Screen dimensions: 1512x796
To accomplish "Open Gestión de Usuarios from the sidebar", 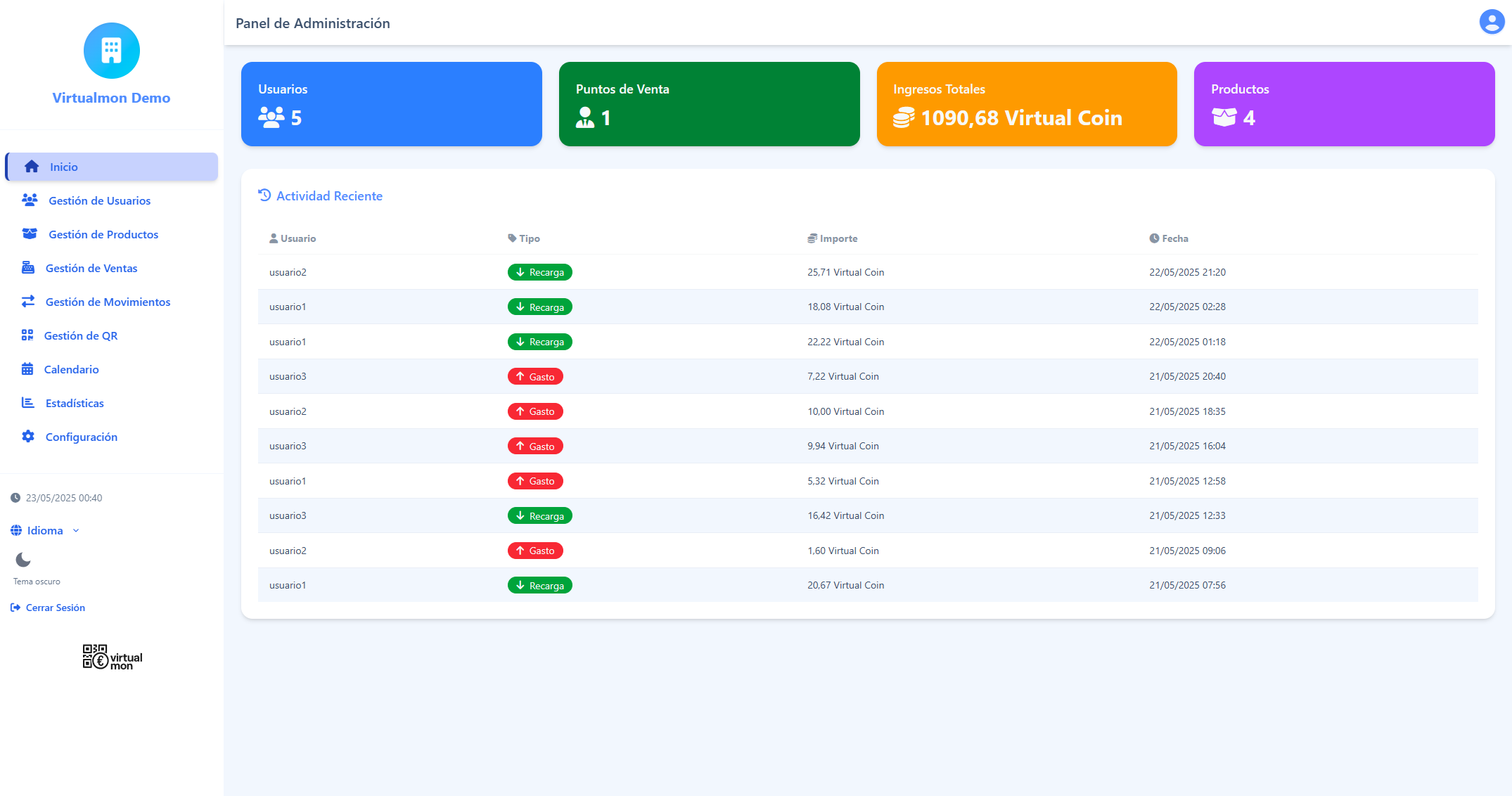I will 99,200.
